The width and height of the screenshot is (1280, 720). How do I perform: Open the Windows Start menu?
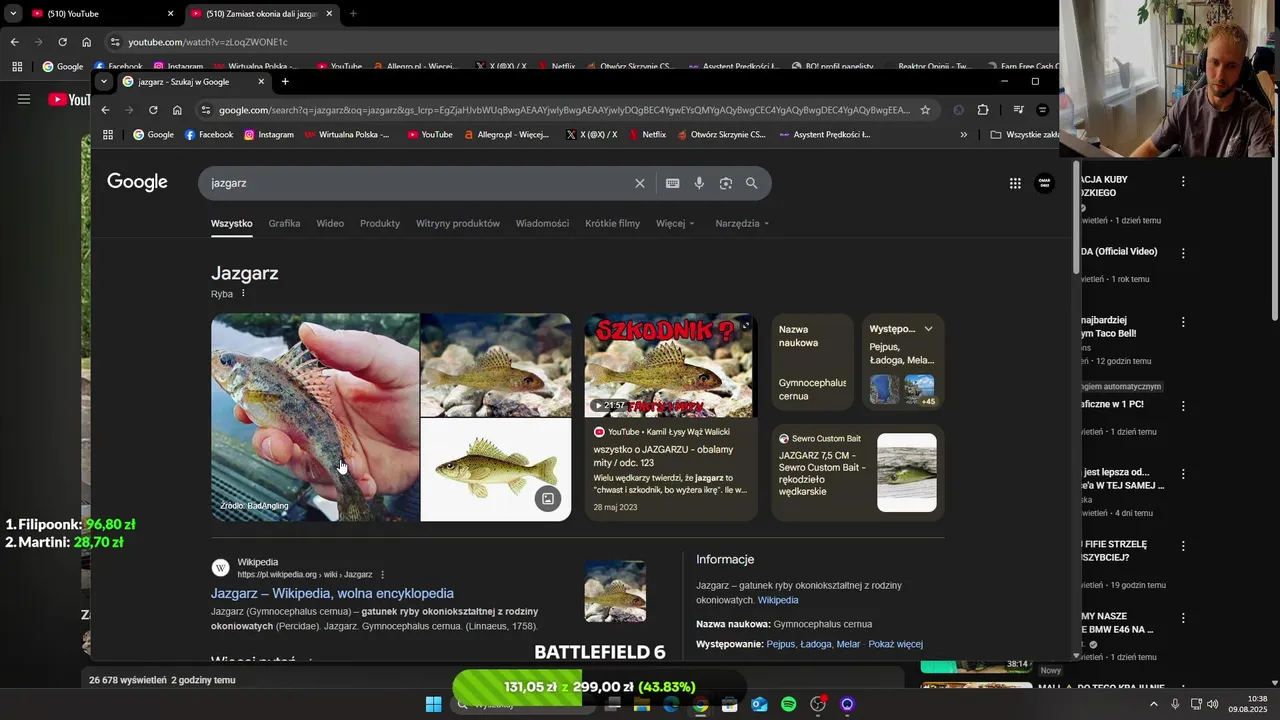tap(433, 704)
